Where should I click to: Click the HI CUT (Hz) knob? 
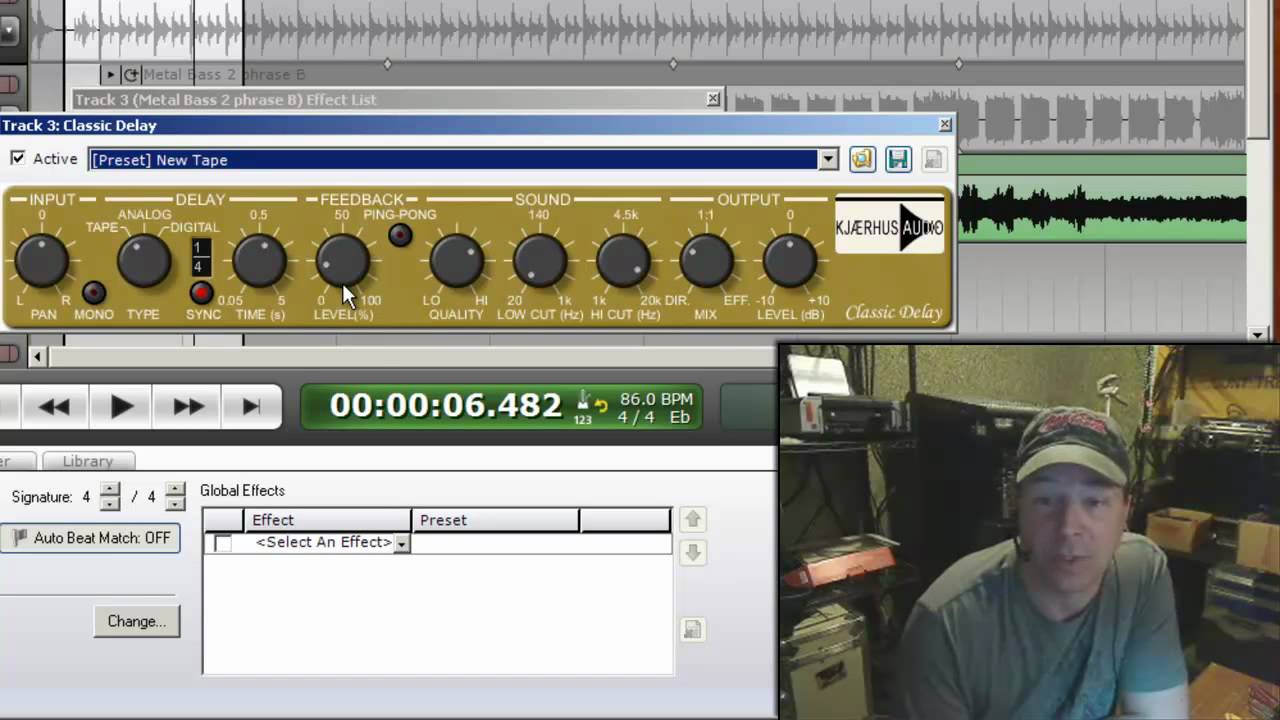tap(624, 261)
